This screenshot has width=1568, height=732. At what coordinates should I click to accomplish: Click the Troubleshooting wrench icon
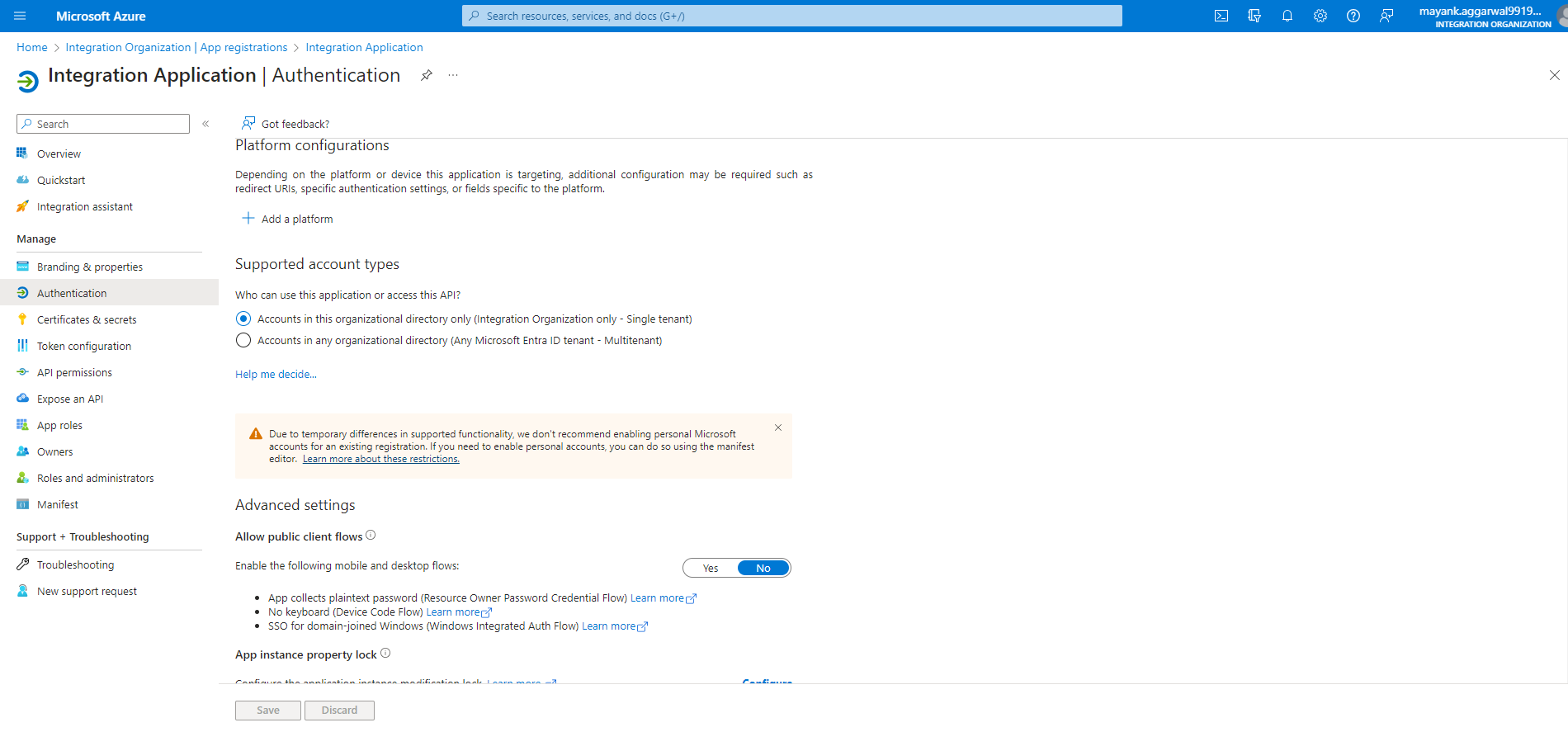[22, 564]
